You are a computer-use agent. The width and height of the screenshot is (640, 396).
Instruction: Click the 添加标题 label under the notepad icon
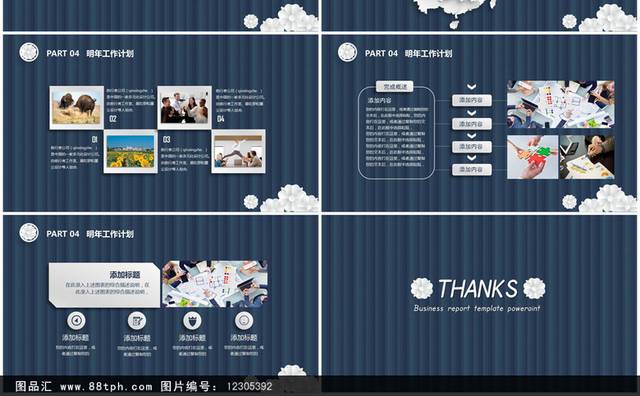(x=137, y=338)
